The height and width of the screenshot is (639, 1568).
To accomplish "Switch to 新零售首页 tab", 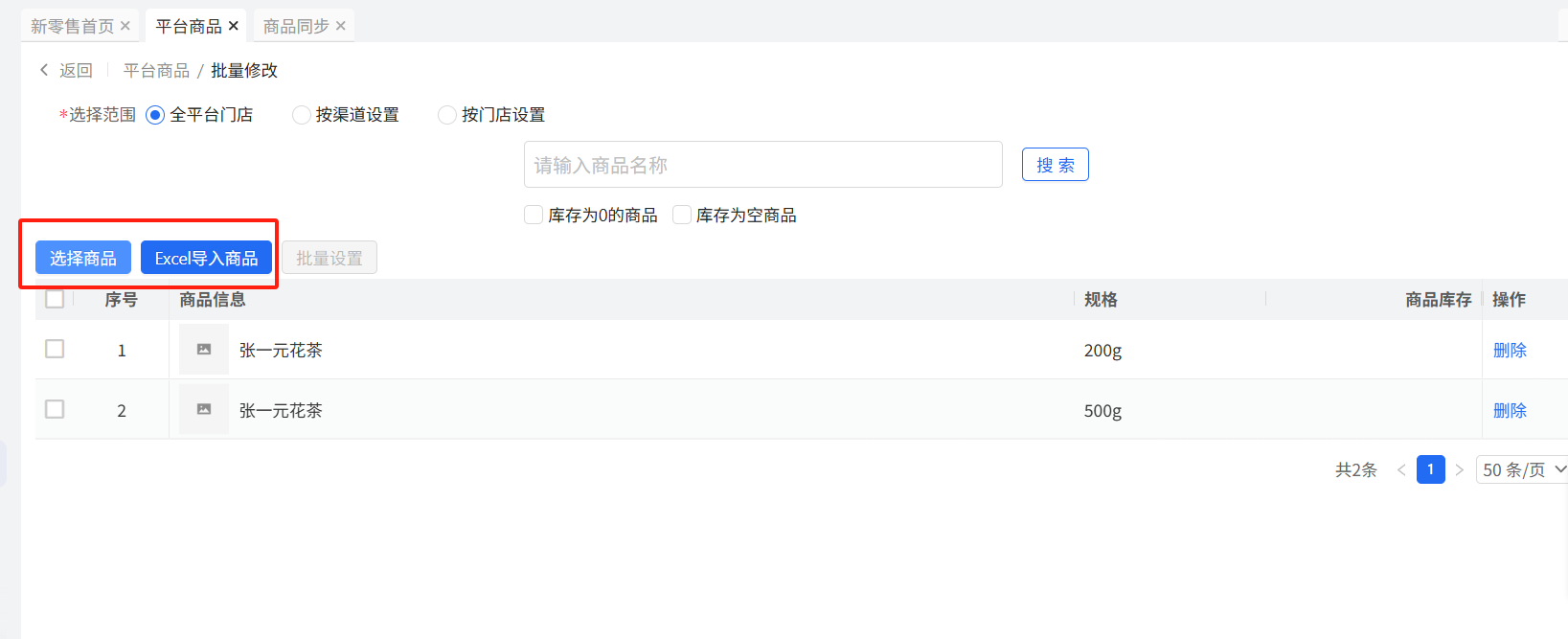I will [72, 26].
